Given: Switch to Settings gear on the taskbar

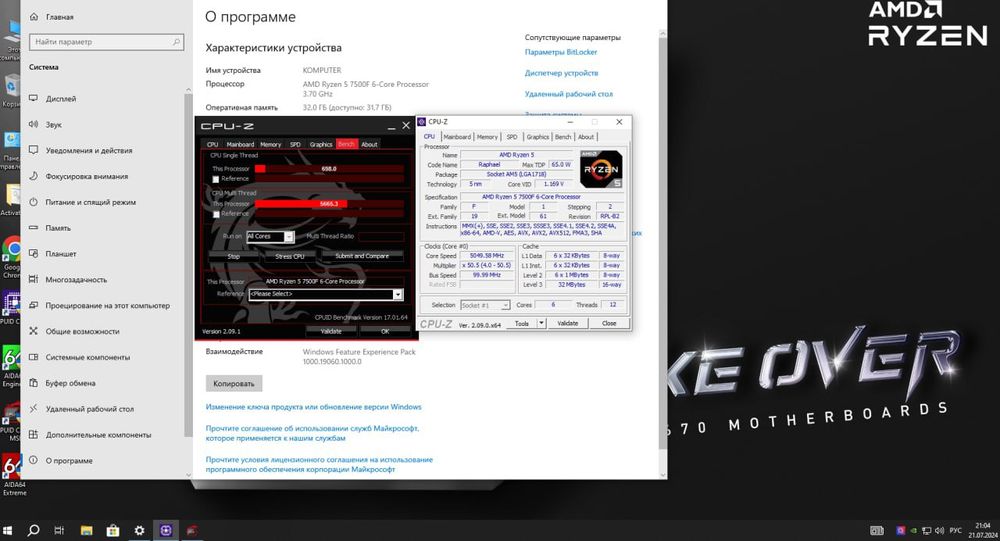Looking at the screenshot, I should tap(139, 530).
